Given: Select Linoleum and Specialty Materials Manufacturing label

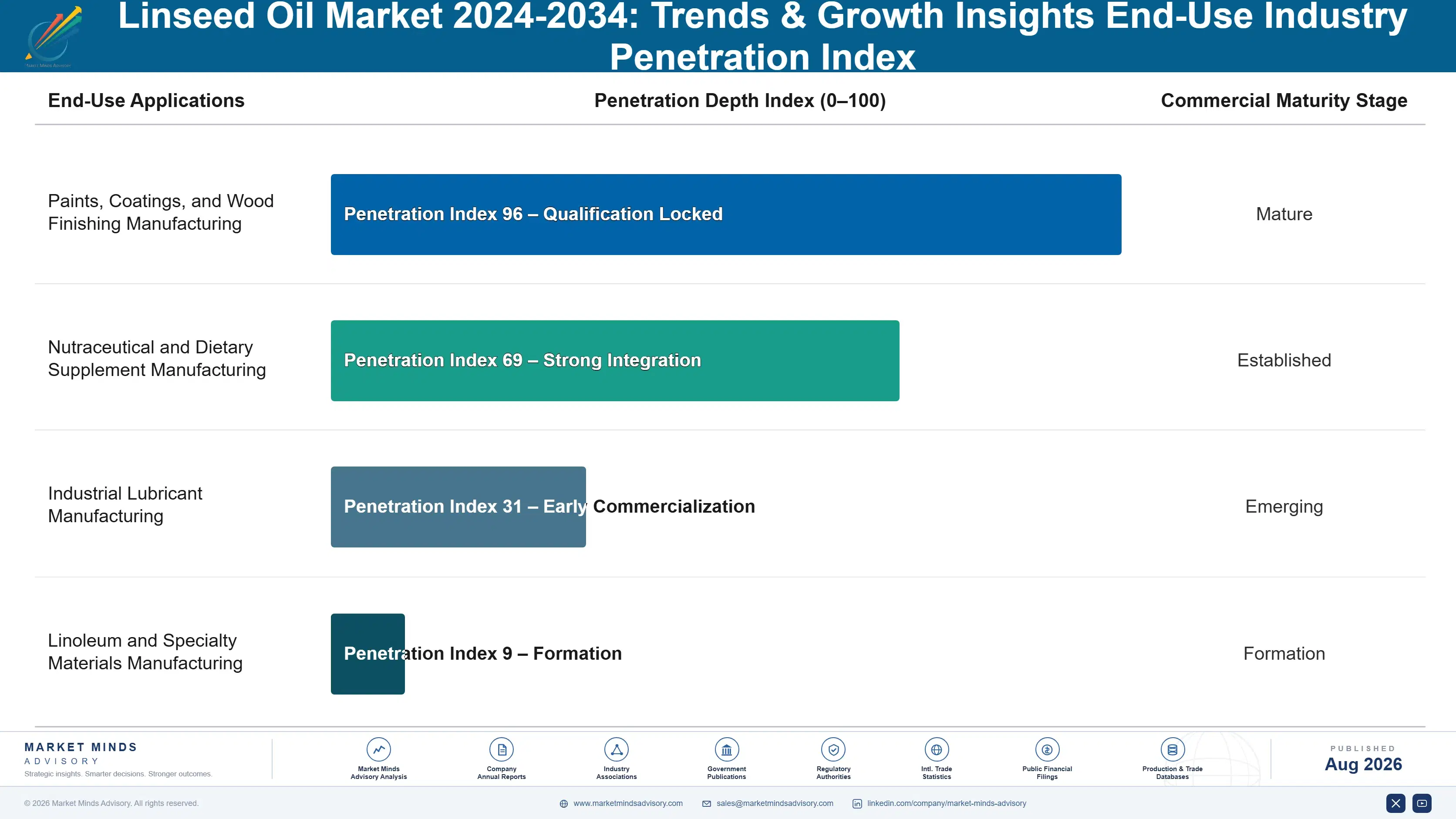Looking at the screenshot, I should point(145,651).
